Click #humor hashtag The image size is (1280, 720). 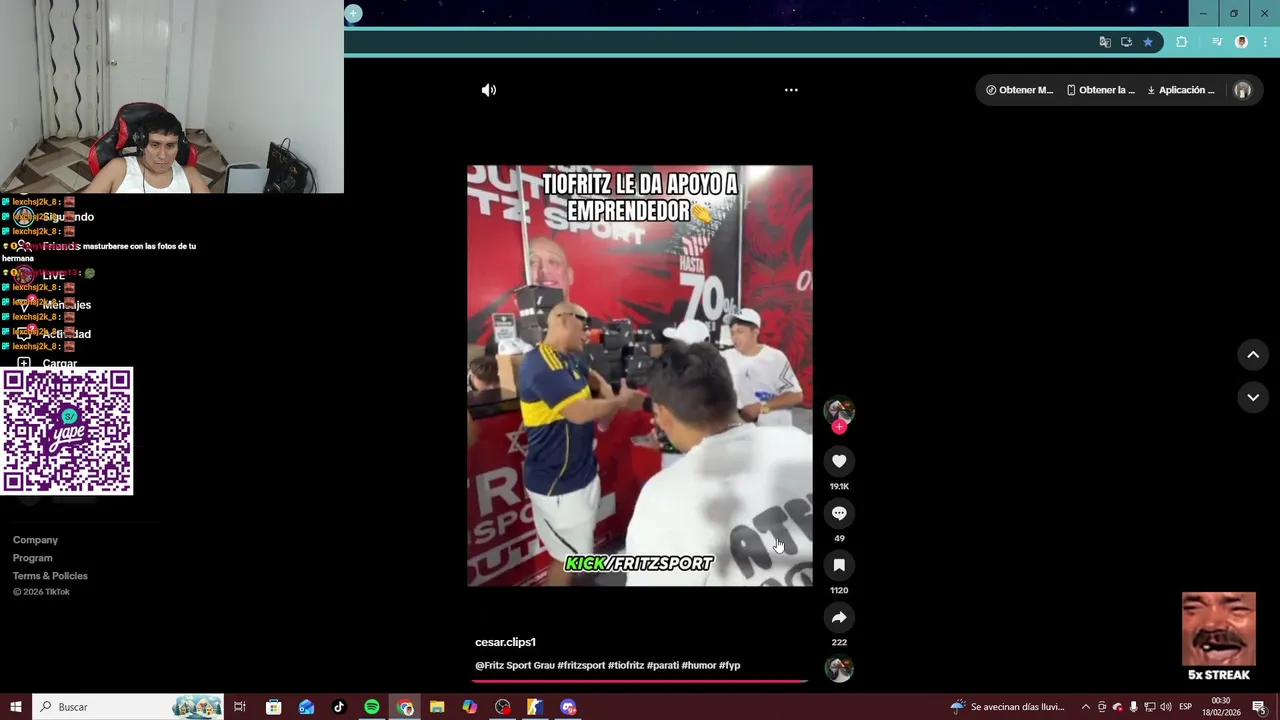pyautogui.click(x=698, y=665)
